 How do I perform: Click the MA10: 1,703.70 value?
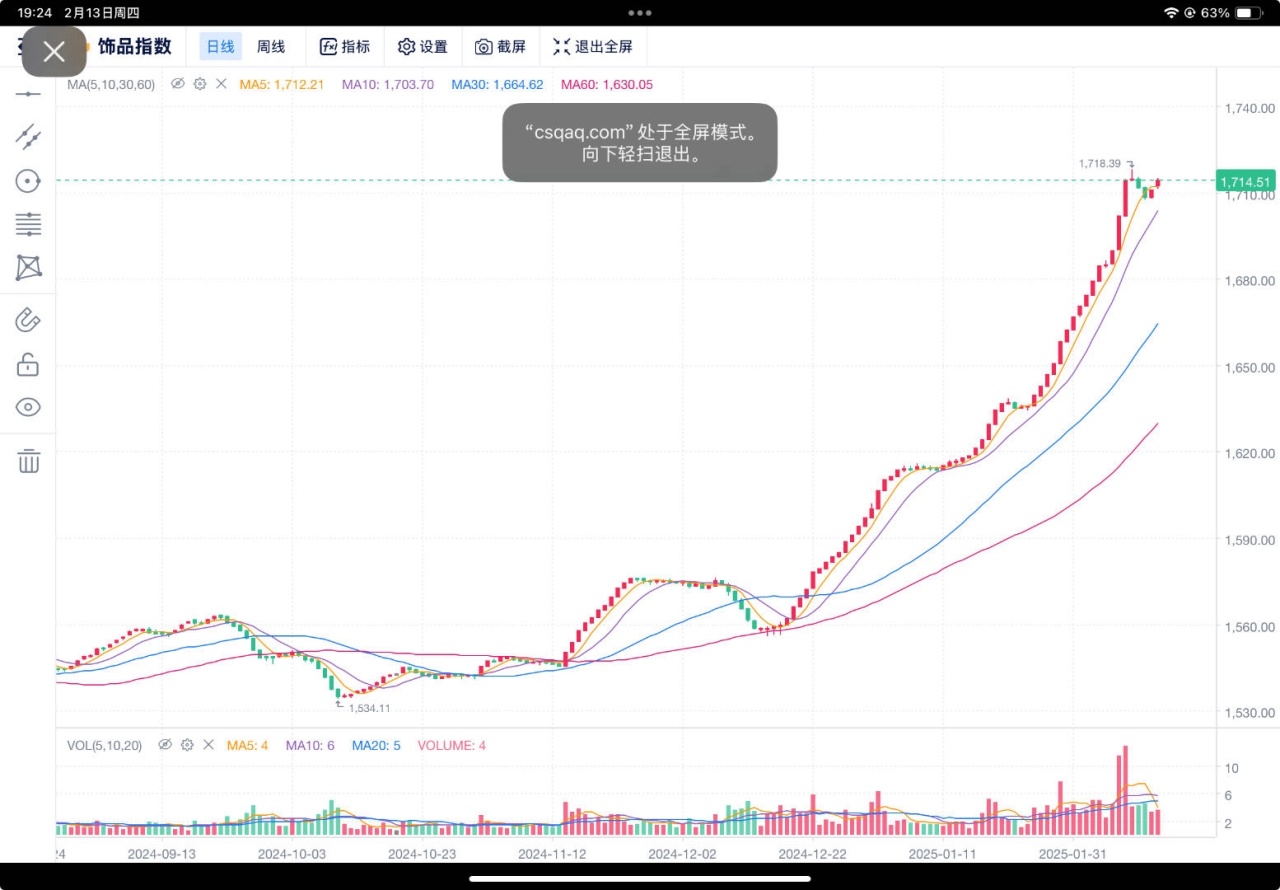(388, 84)
